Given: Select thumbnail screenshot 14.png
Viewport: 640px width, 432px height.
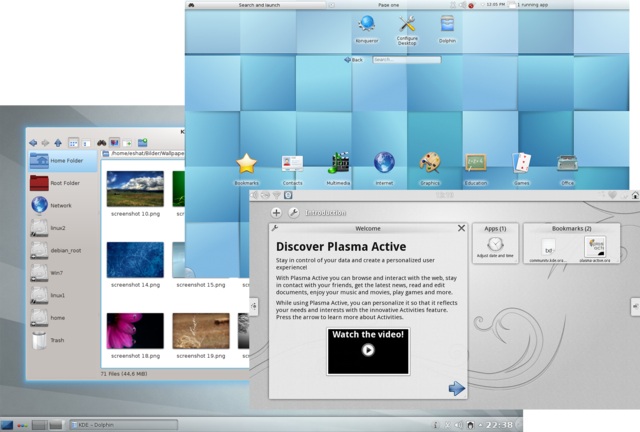Looking at the screenshot, I should (135, 260).
